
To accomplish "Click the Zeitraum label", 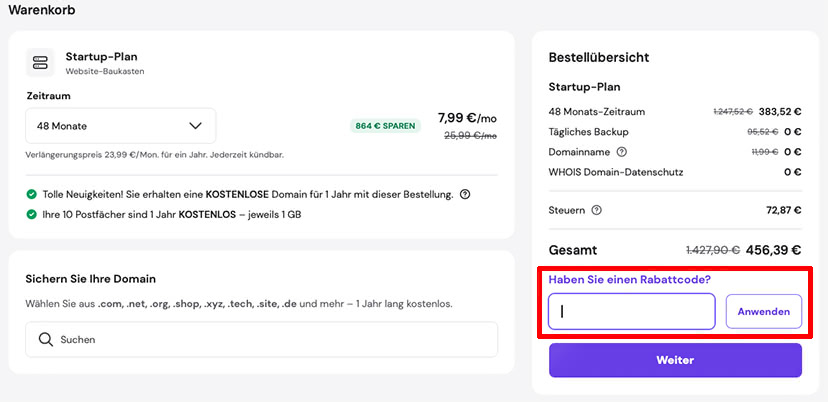I will click(48, 96).
